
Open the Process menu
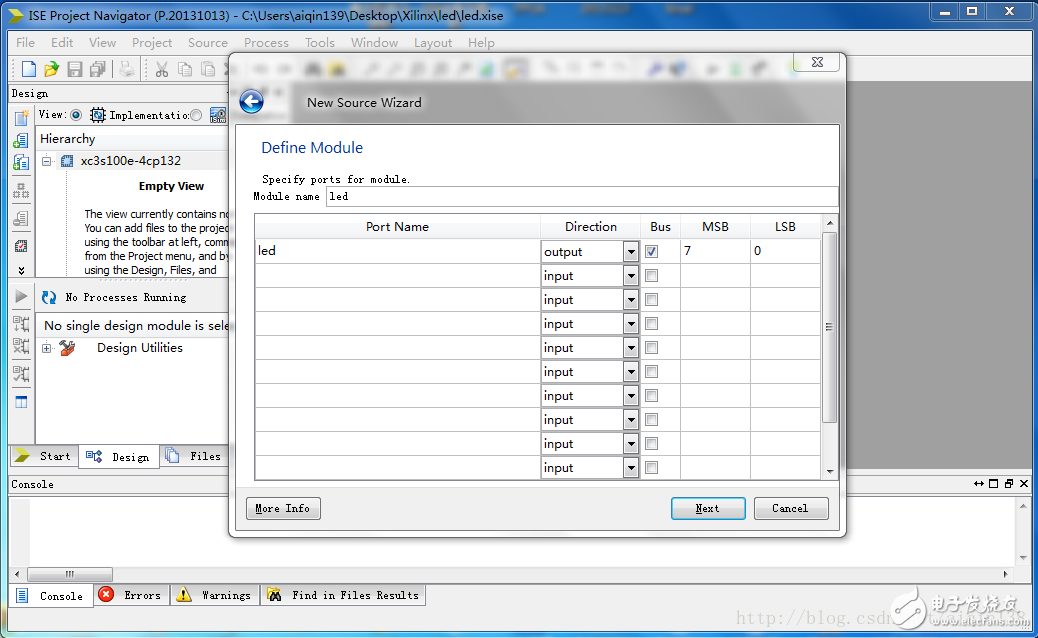(266, 42)
